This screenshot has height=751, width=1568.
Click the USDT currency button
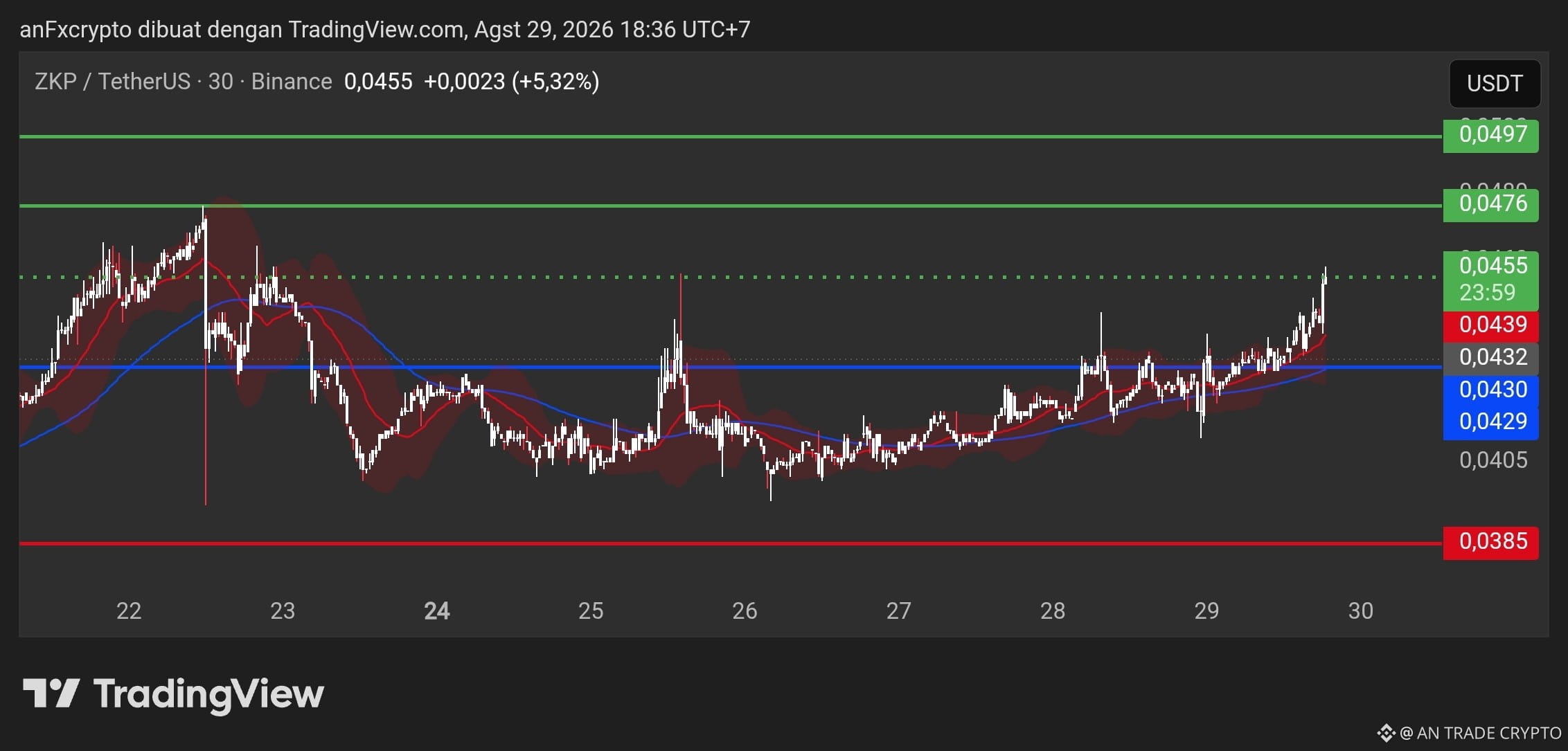coord(1495,84)
